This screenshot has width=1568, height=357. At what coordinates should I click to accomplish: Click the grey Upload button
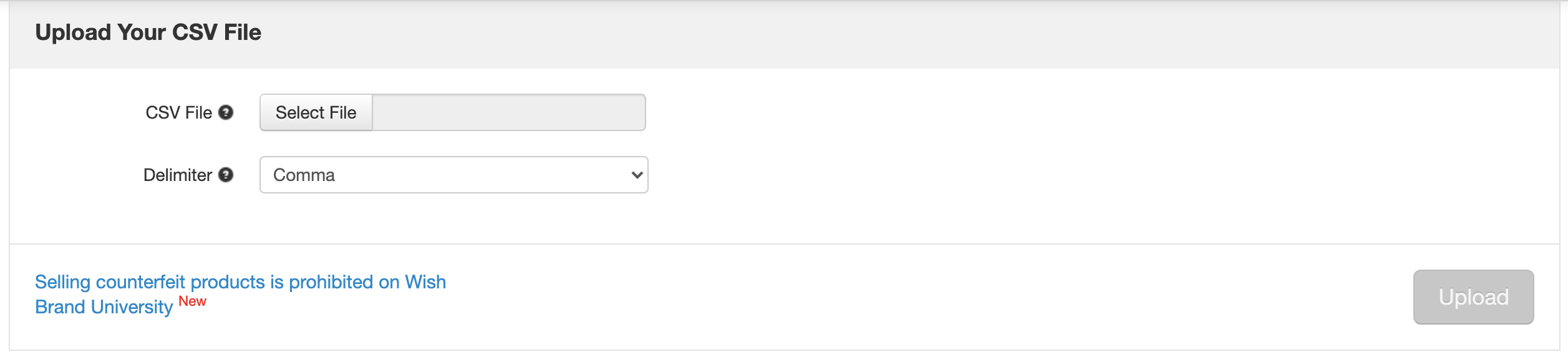(1473, 297)
